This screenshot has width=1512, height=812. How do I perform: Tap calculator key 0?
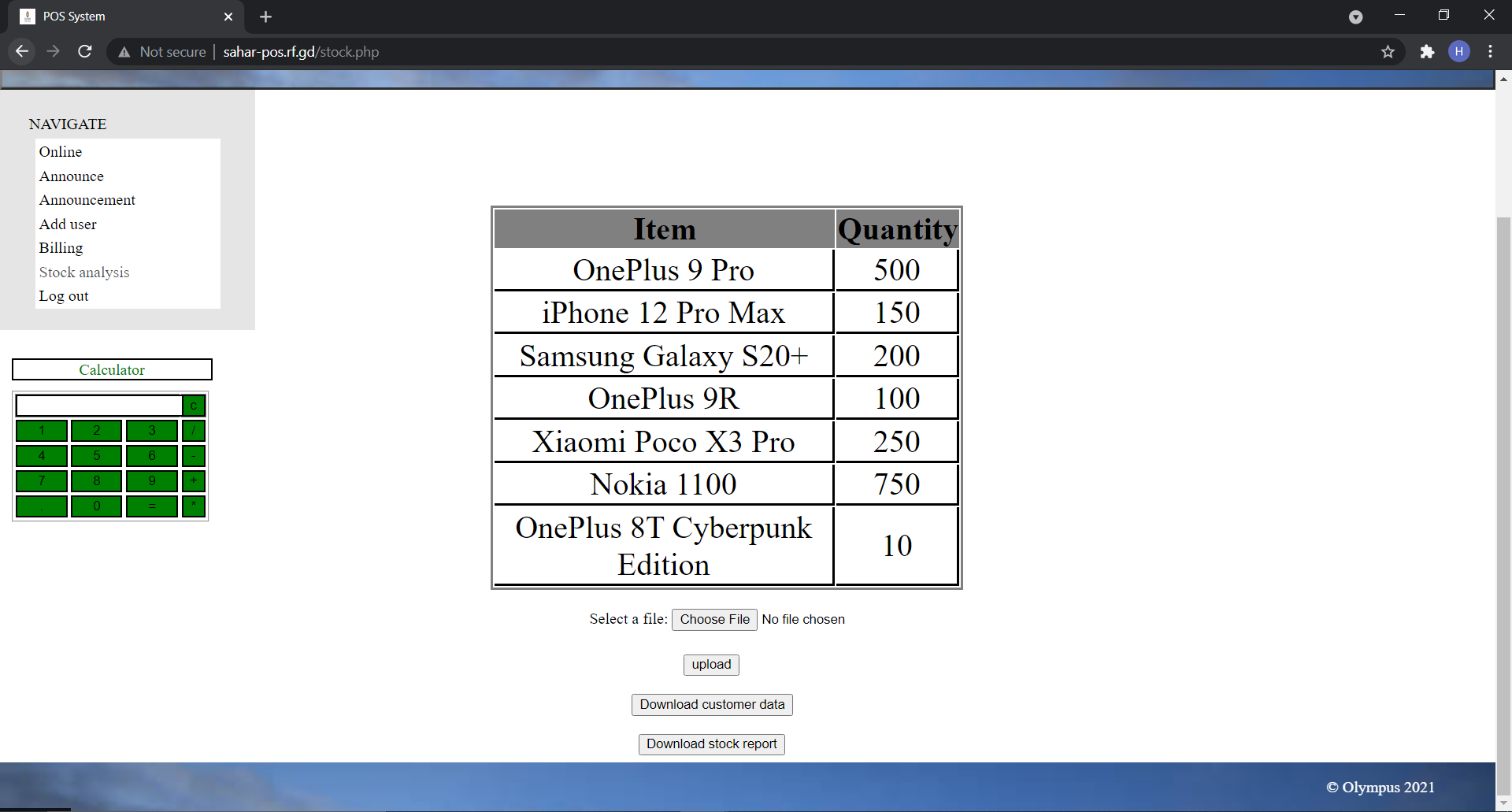(97, 506)
